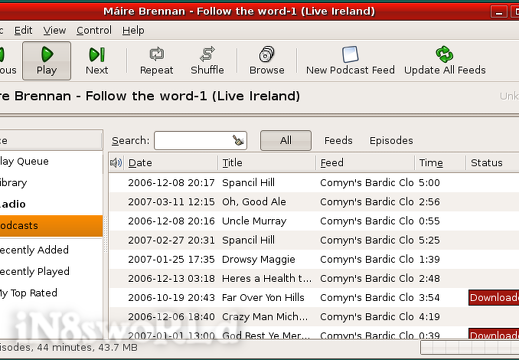The image size is (519, 360).
Task: Click the date 2007-01-25 17:35
Action: pos(171,259)
